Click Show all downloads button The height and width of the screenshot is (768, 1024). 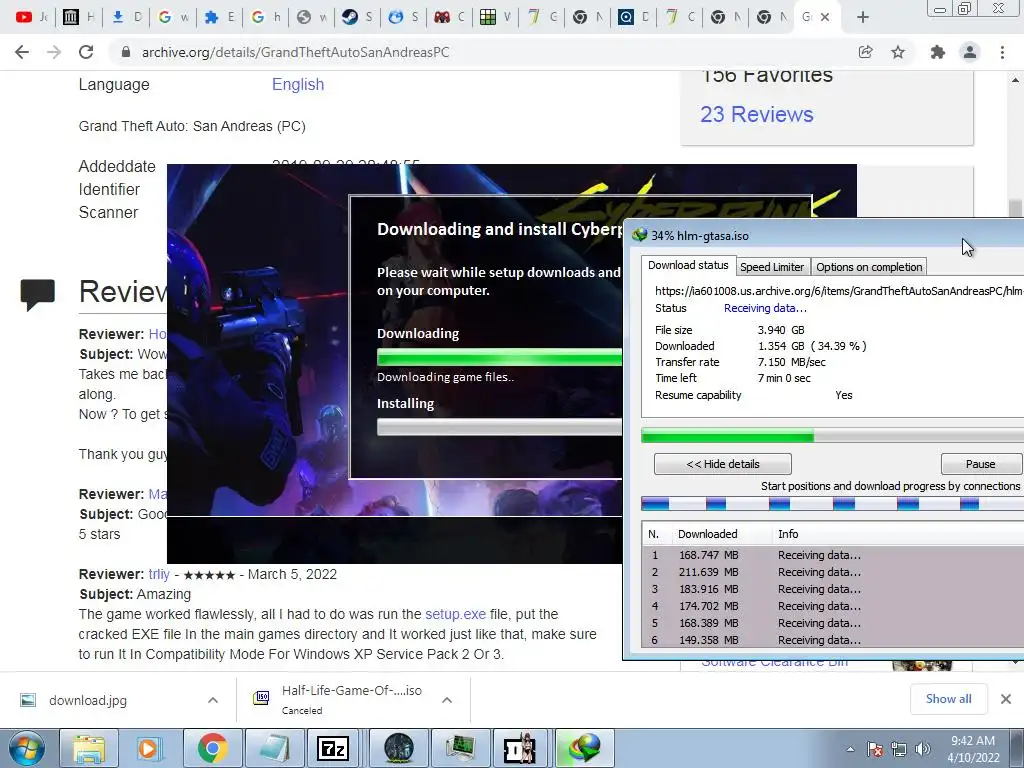(x=948, y=699)
